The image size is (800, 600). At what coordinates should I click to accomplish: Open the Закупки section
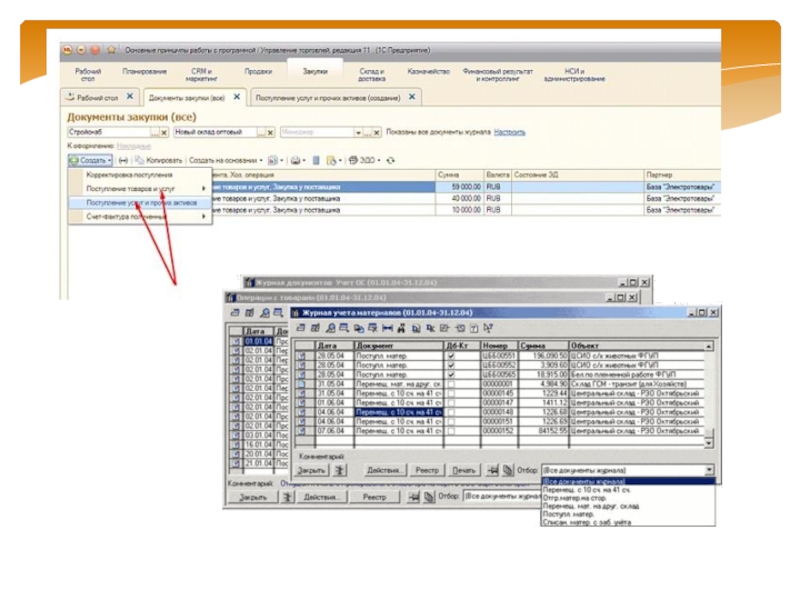[315, 72]
